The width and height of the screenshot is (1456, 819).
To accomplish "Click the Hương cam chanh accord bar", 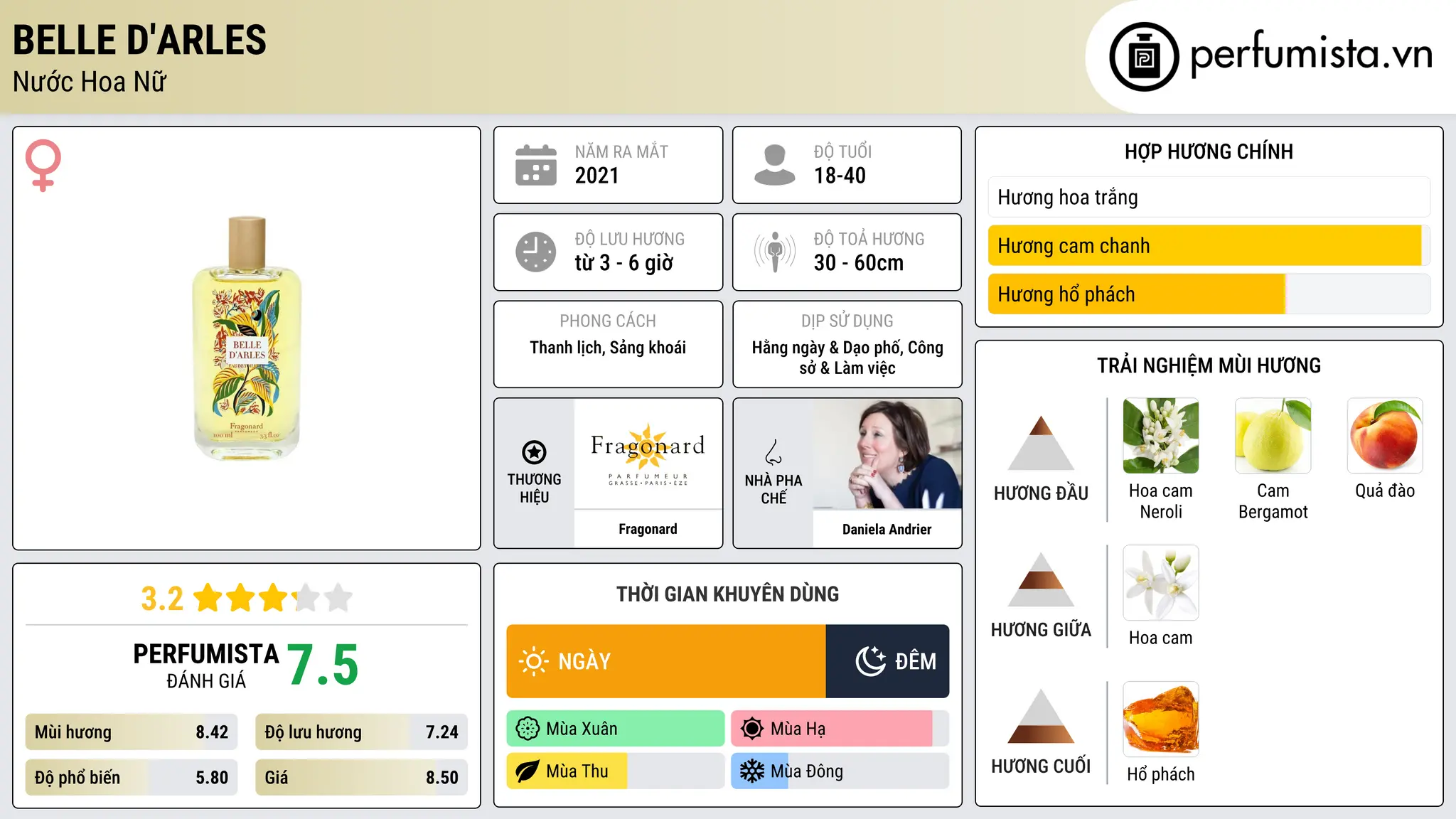I will coord(1209,245).
